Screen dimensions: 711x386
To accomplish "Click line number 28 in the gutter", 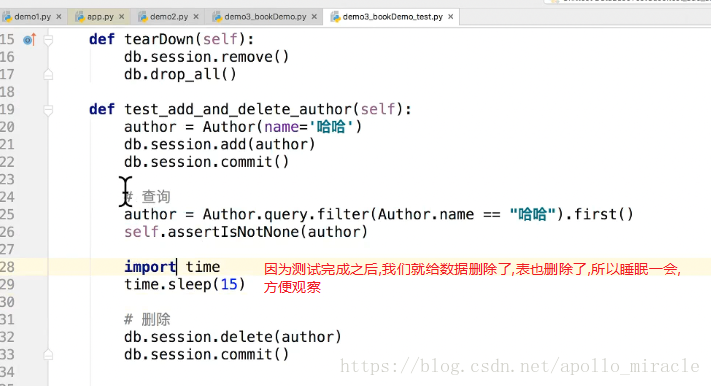I will pos(8,267).
